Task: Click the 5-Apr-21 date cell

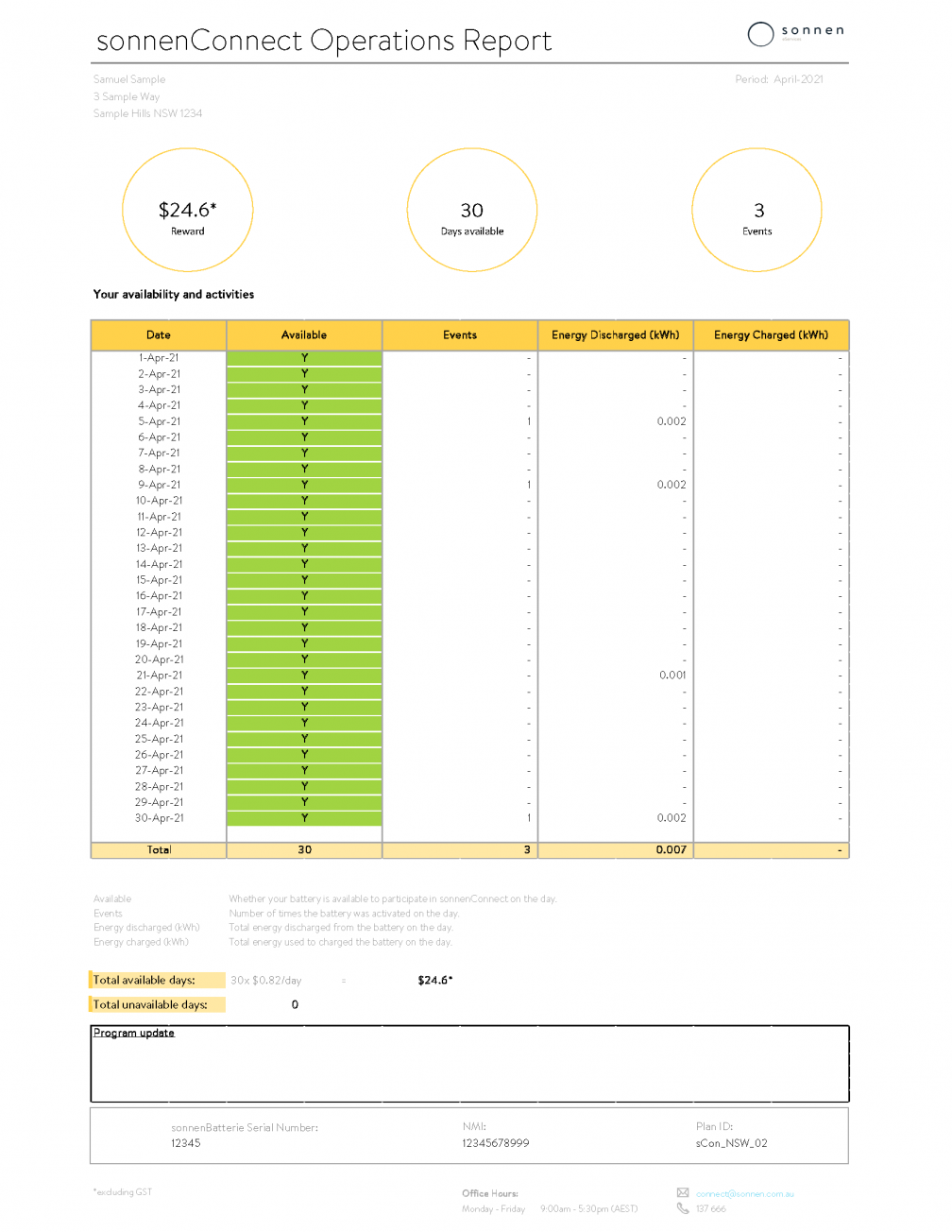Action: [159, 421]
